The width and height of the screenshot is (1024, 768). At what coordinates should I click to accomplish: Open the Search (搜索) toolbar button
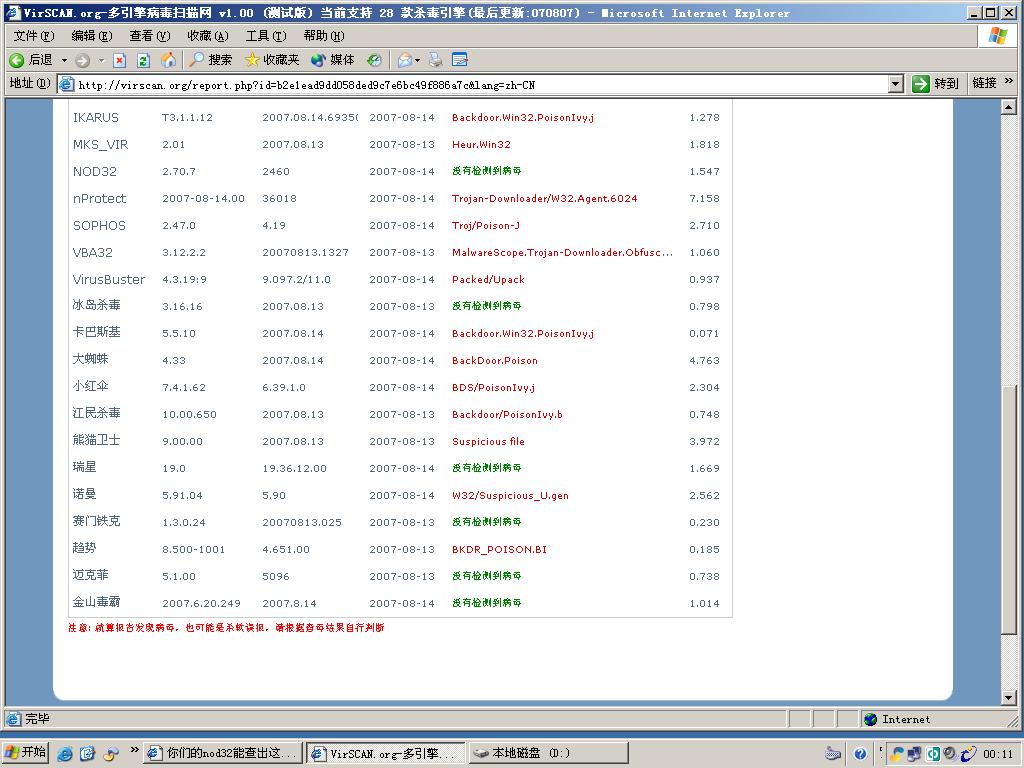point(210,60)
